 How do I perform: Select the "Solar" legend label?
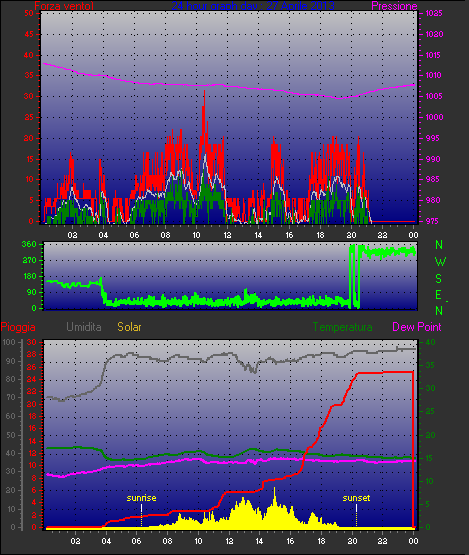[129, 327]
